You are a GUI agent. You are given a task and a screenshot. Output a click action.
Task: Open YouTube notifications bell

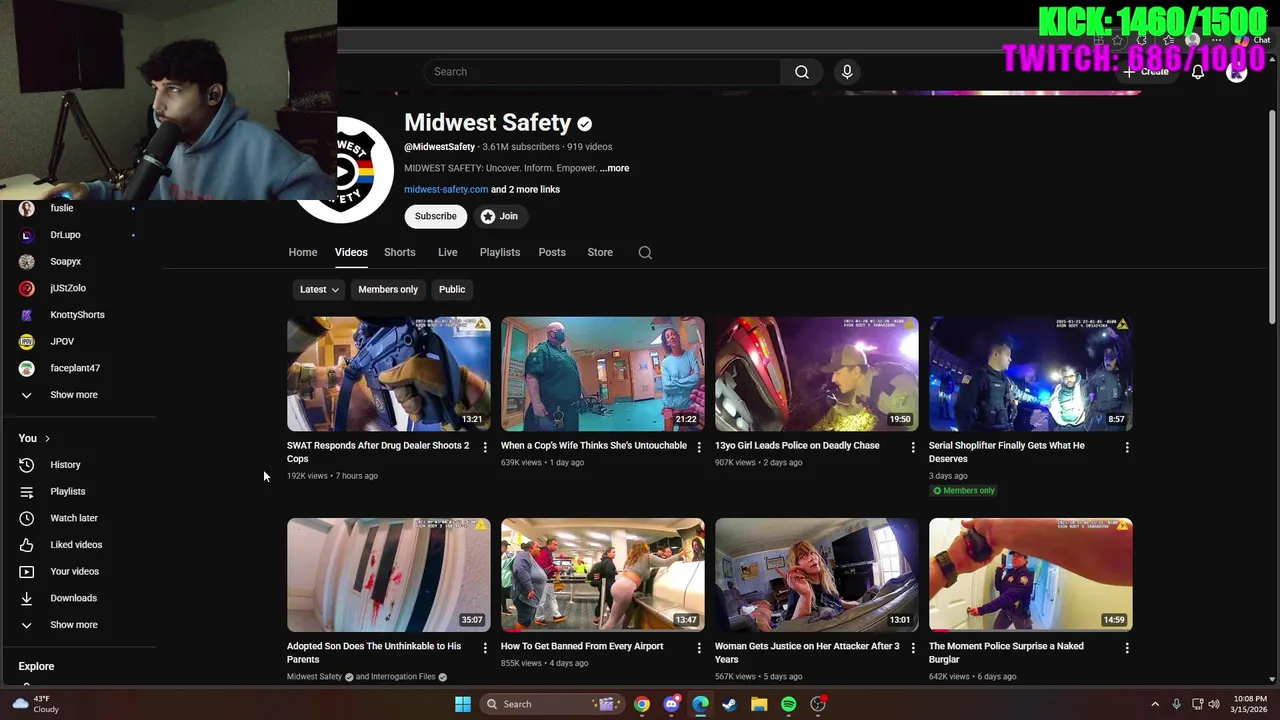[1198, 72]
